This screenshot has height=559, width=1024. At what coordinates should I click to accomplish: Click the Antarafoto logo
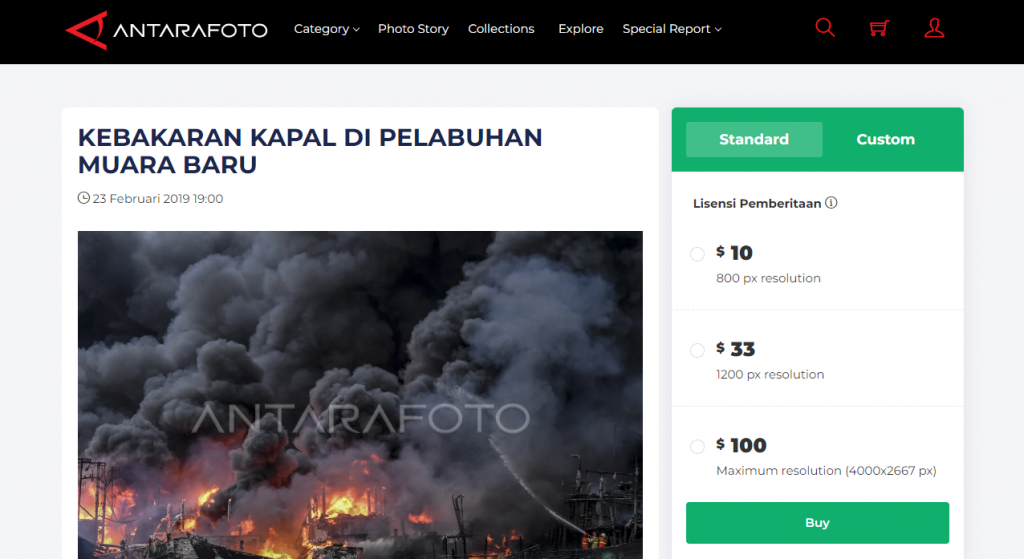pyautogui.click(x=167, y=30)
